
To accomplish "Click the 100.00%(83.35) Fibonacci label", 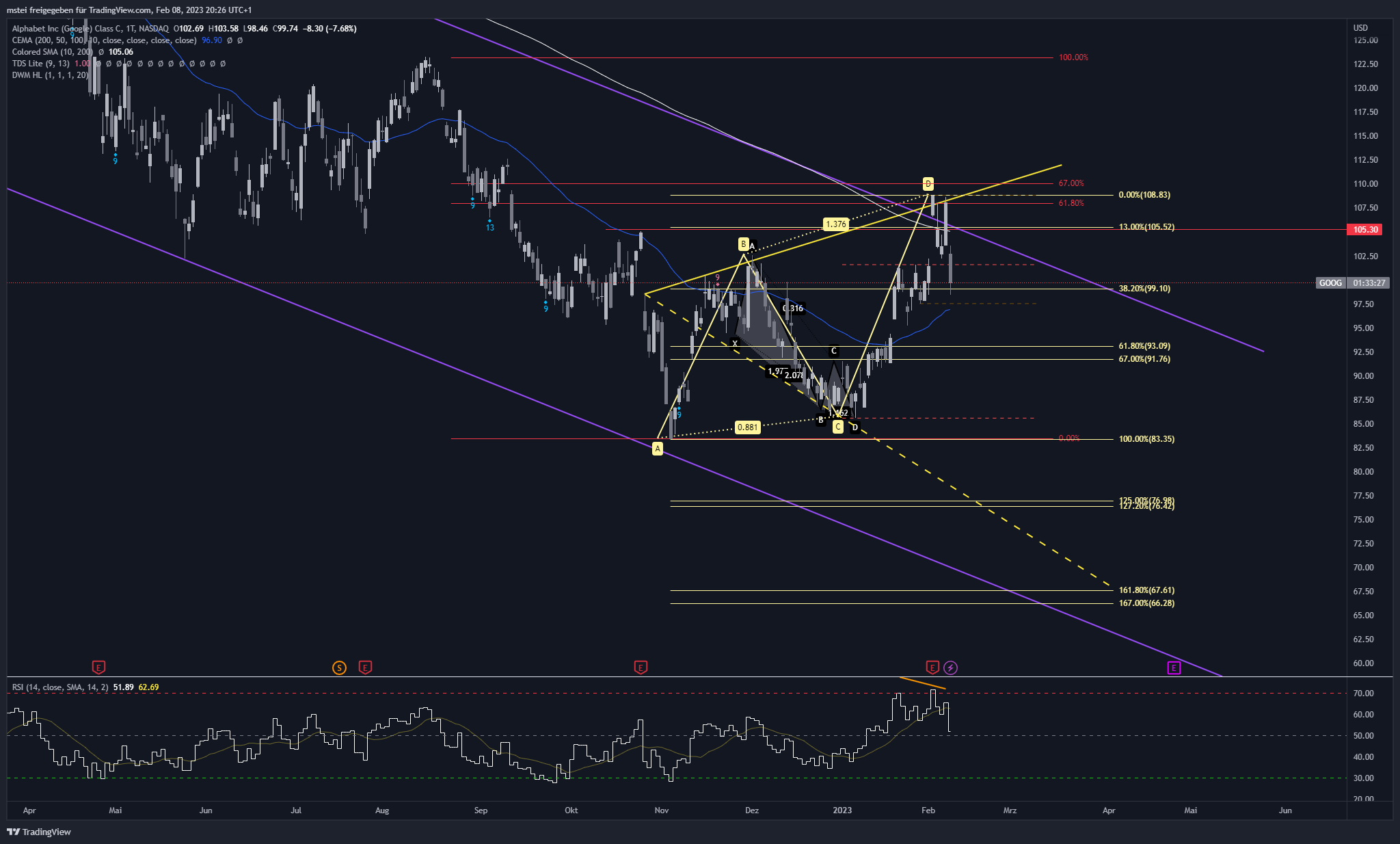I will pos(1146,439).
